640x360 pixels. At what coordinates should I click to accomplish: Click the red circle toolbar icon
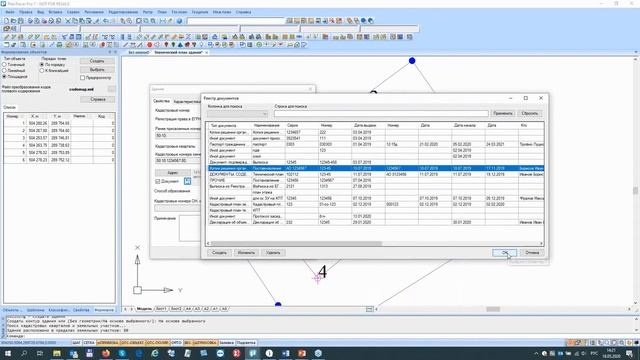click(x=149, y=44)
